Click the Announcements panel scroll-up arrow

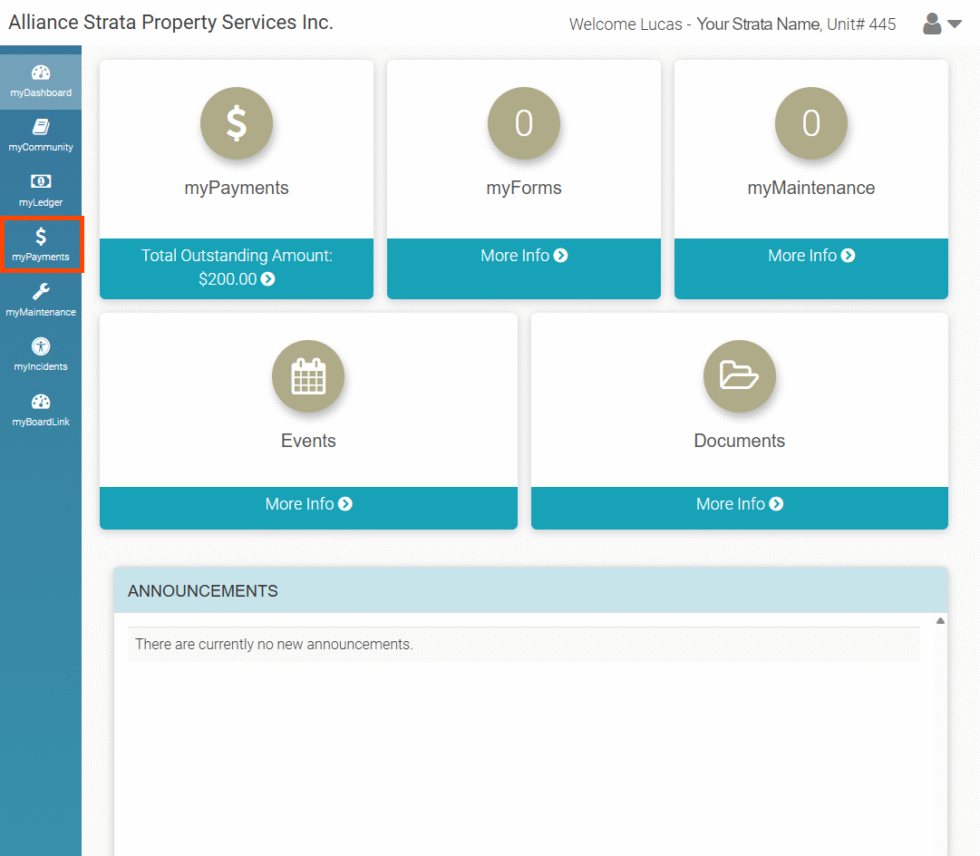940,619
